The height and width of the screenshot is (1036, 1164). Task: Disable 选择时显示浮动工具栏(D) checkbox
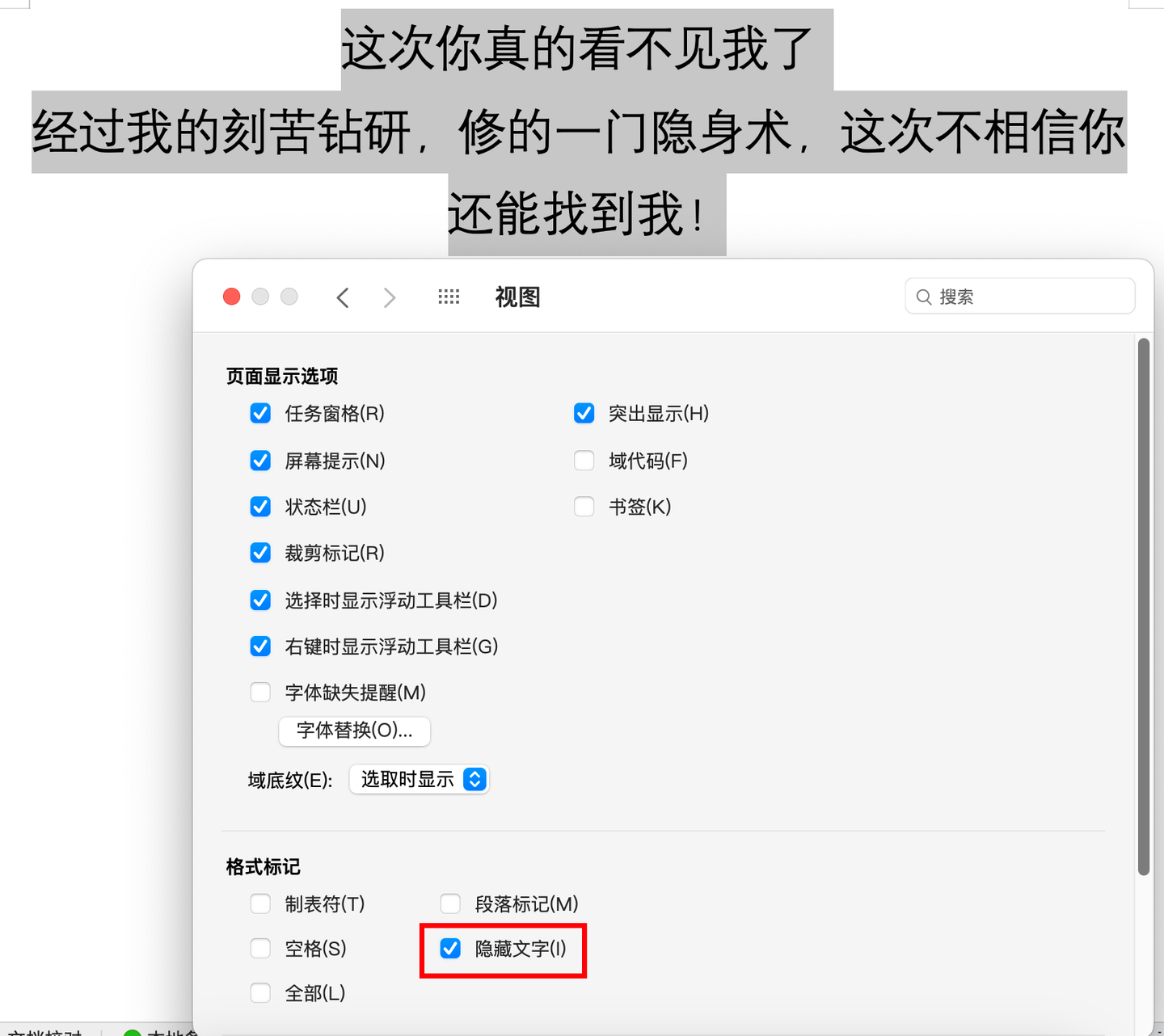(x=260, y=600)
